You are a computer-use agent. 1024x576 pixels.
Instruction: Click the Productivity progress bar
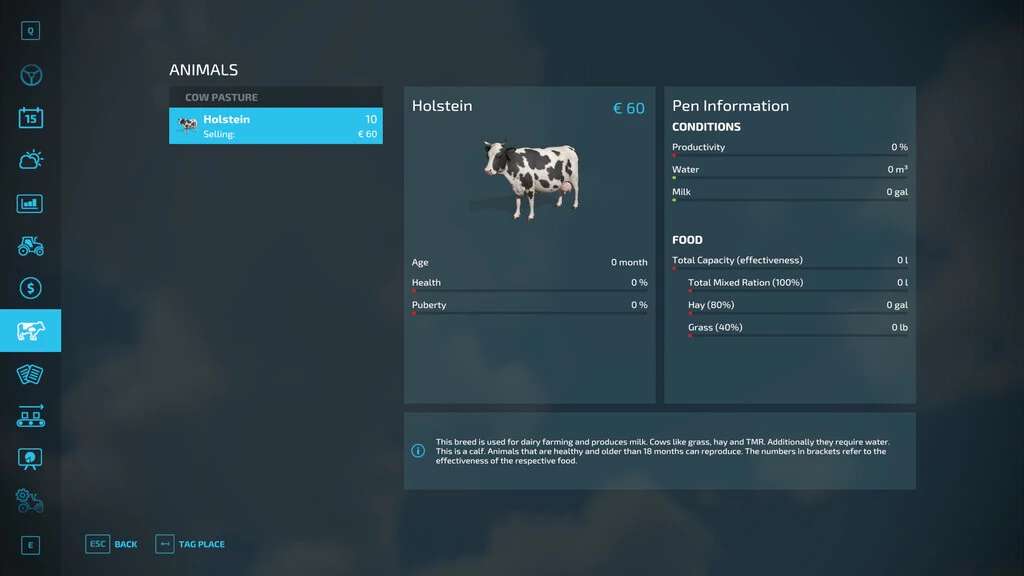point(789,156)
